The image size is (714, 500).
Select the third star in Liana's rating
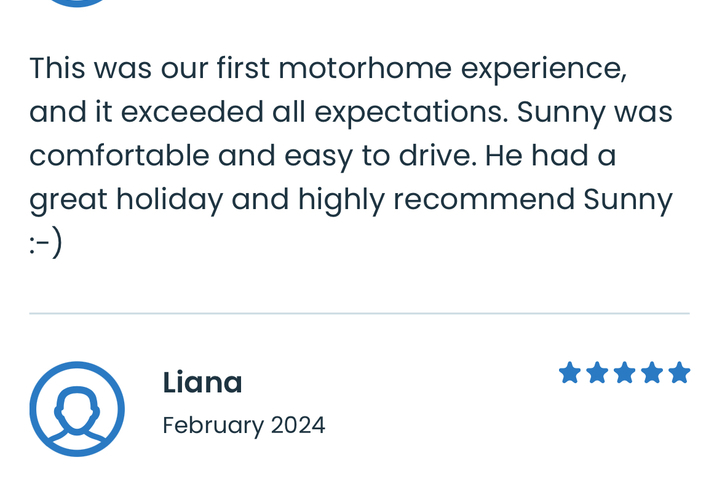624,372
